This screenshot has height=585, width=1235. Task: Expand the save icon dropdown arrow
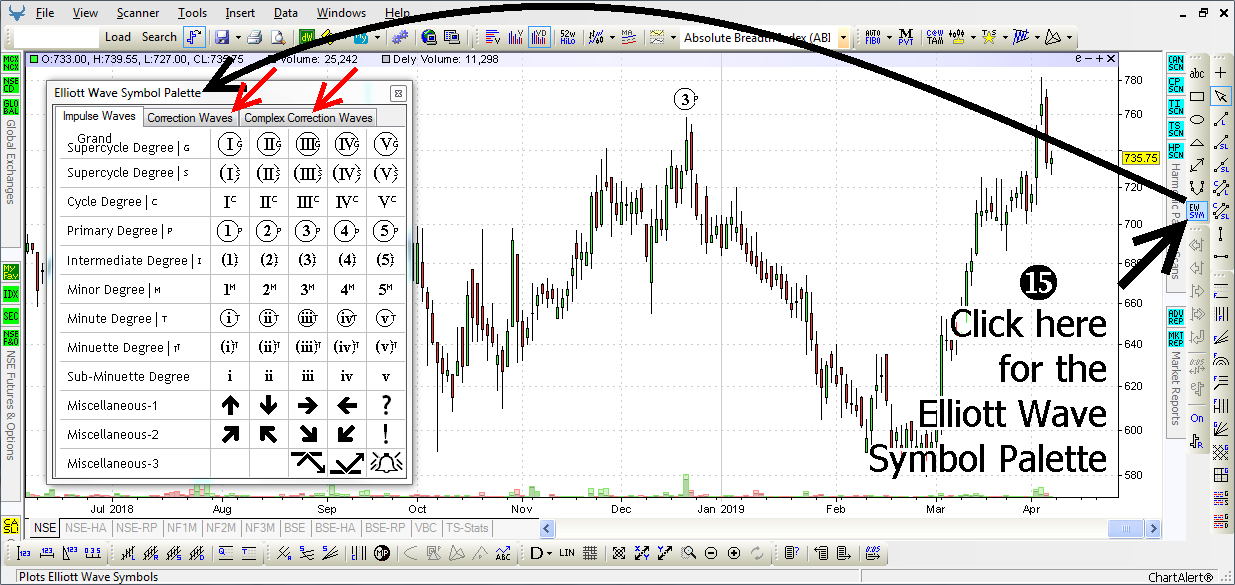pos(236,38)
